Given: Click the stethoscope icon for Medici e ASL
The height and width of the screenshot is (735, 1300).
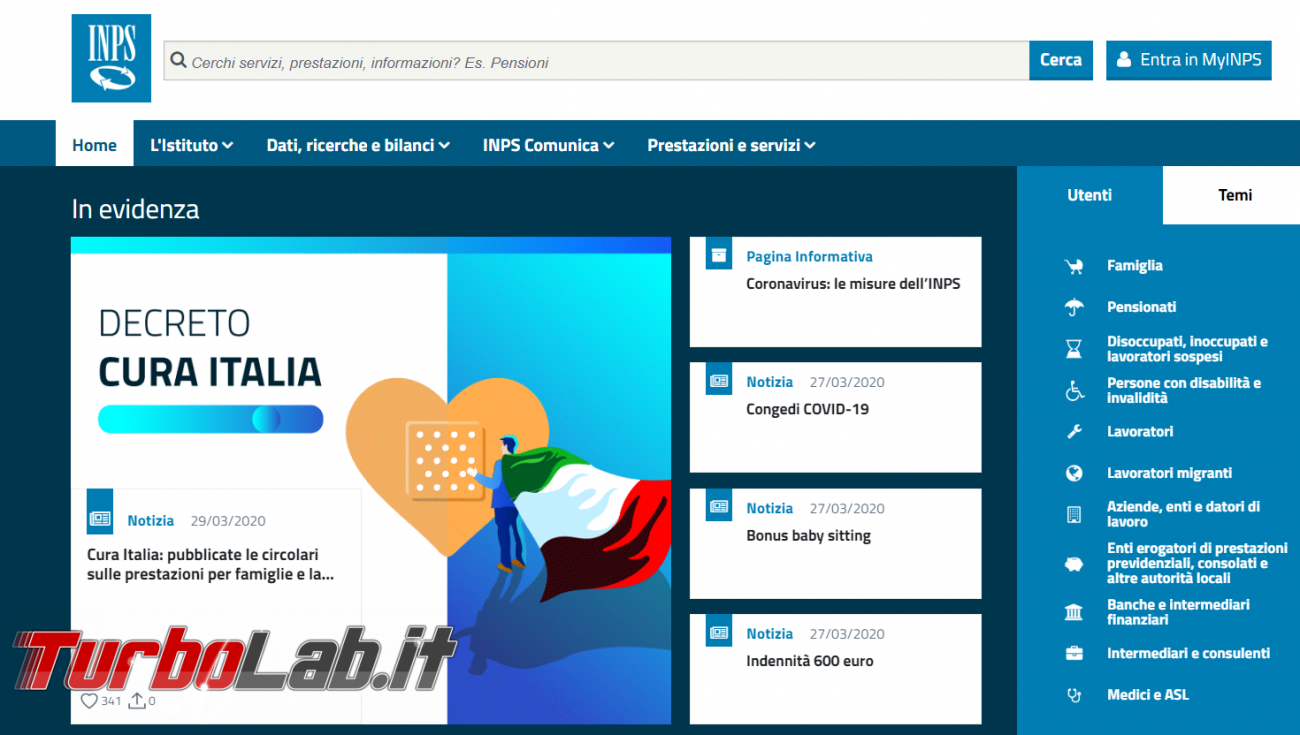Looking at the screenshot, I should pos(1074,695).
